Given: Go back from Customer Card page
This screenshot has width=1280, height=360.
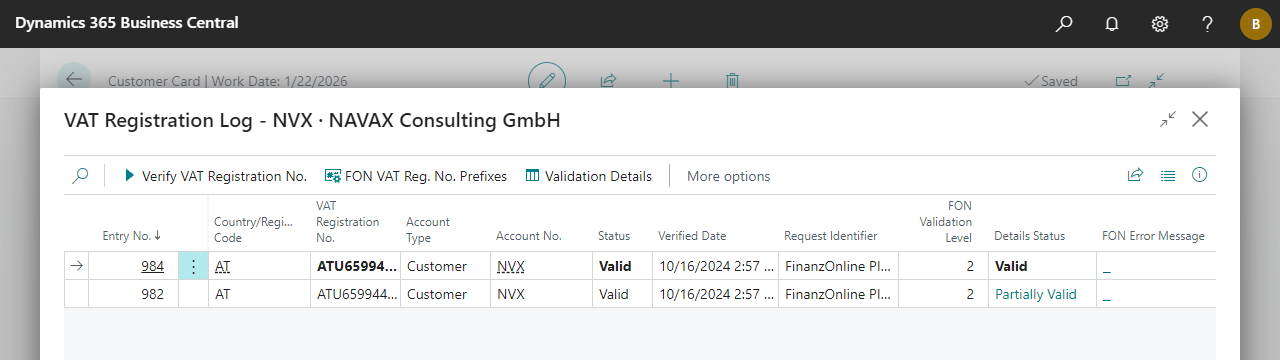Looking at the screenshot, I should tap(73, 80).
